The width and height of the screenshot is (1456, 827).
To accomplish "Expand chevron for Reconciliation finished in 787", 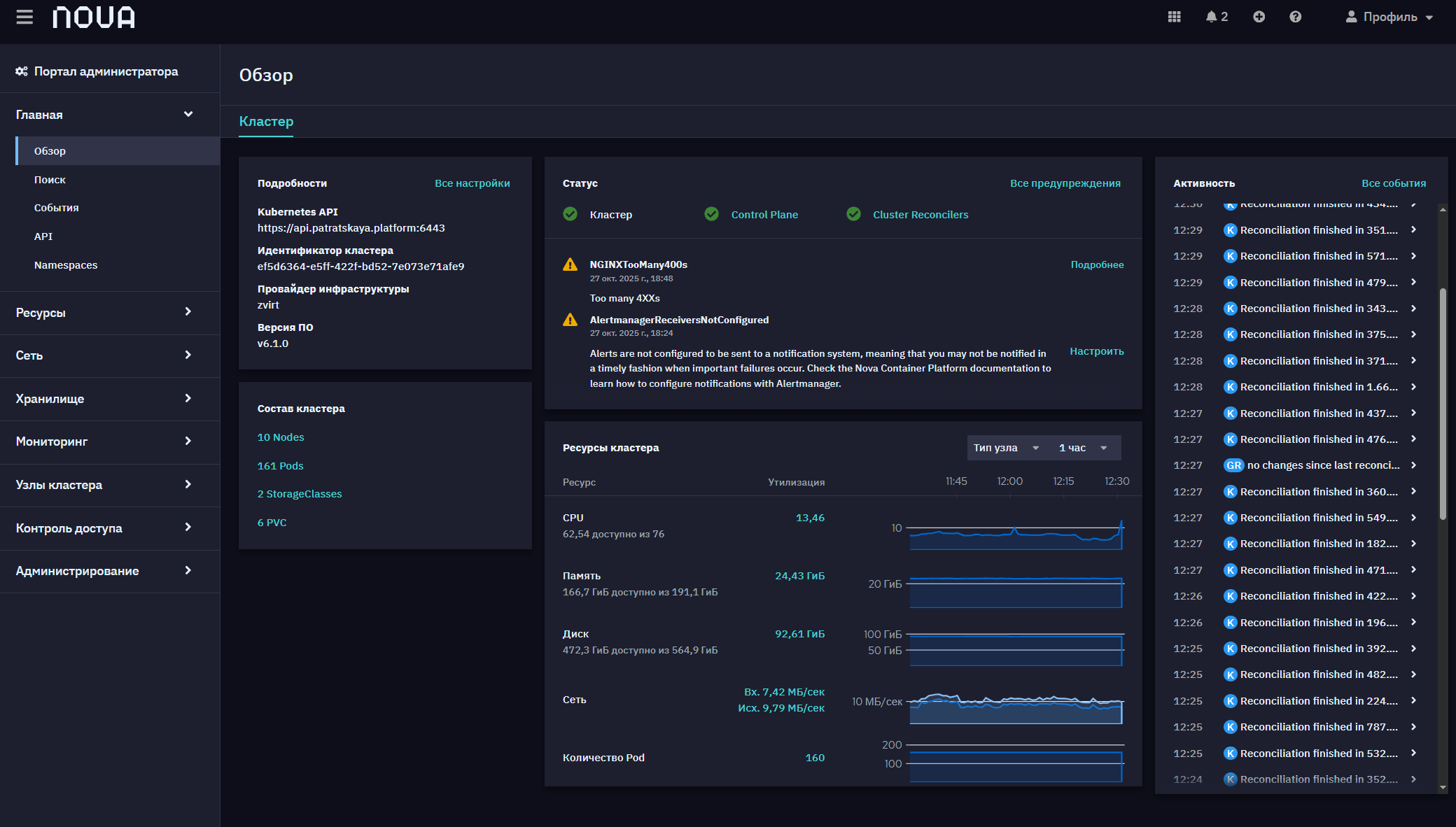I will click(x=1413, y=727).
